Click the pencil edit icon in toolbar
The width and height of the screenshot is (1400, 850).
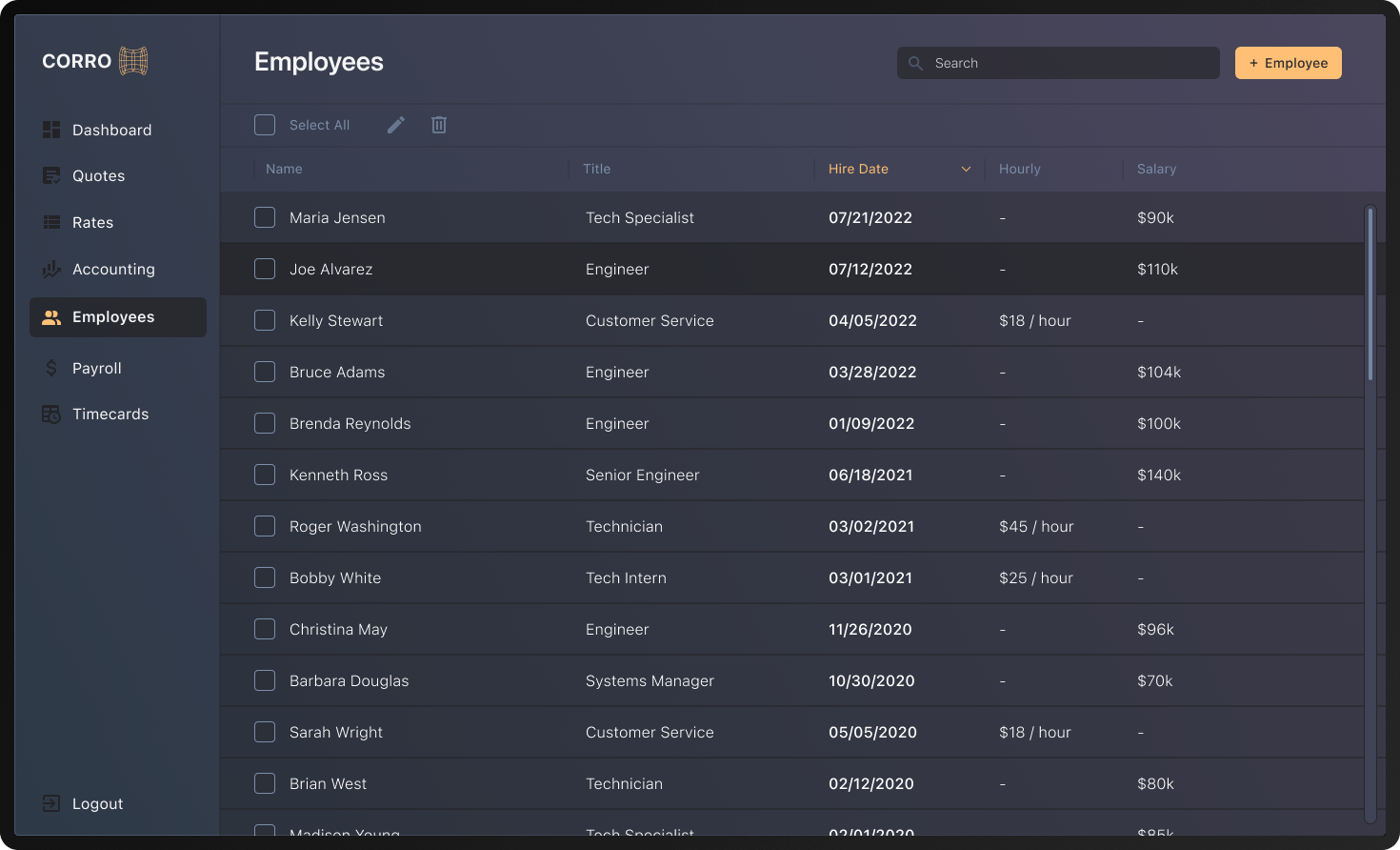point(396,125)
